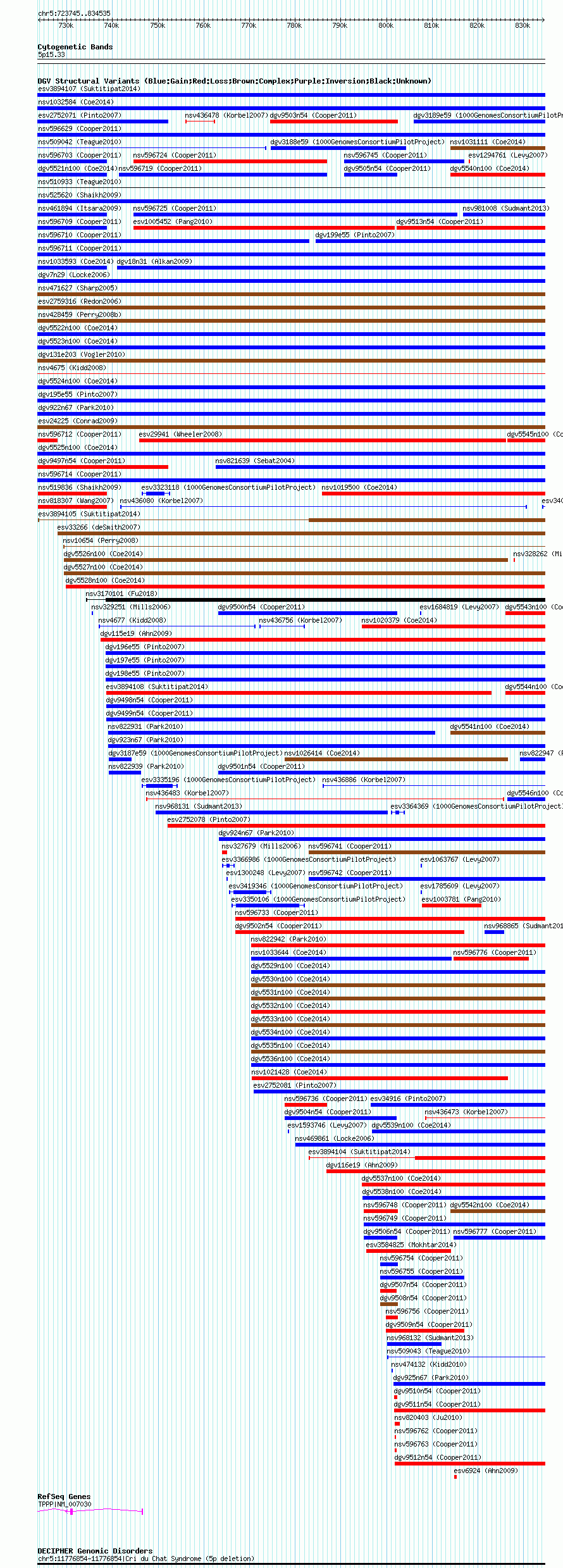
Task: Click esv2759316 (Redon2006) label
Action: click(x=80, y=301)
